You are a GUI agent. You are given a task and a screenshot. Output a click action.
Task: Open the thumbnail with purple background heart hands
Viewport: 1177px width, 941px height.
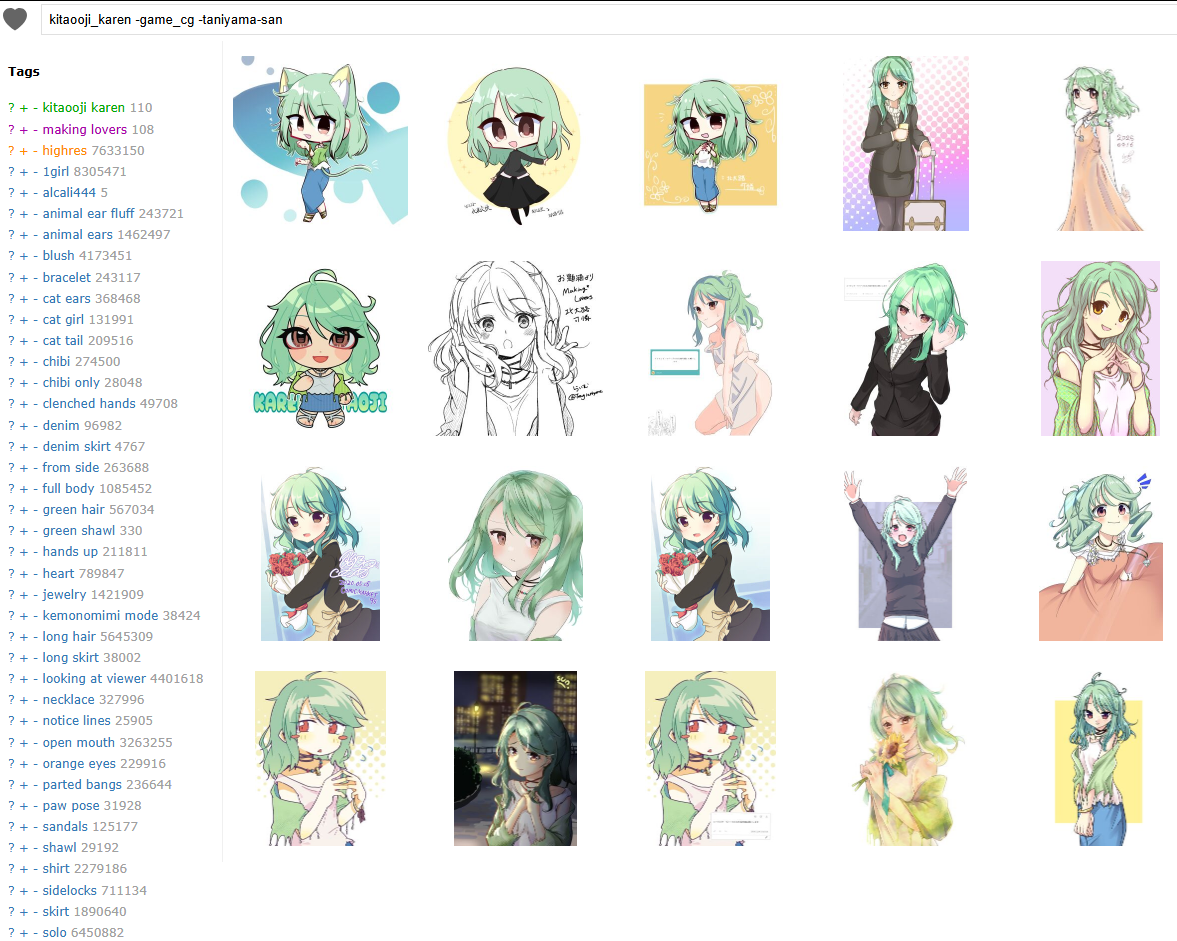click(x=1100, y=348)
